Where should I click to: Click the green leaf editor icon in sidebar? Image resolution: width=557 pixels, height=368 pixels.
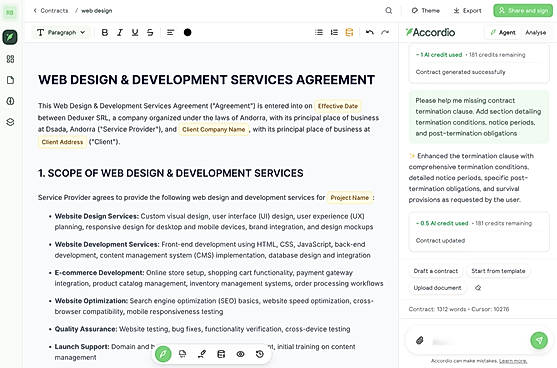point(10,37)
